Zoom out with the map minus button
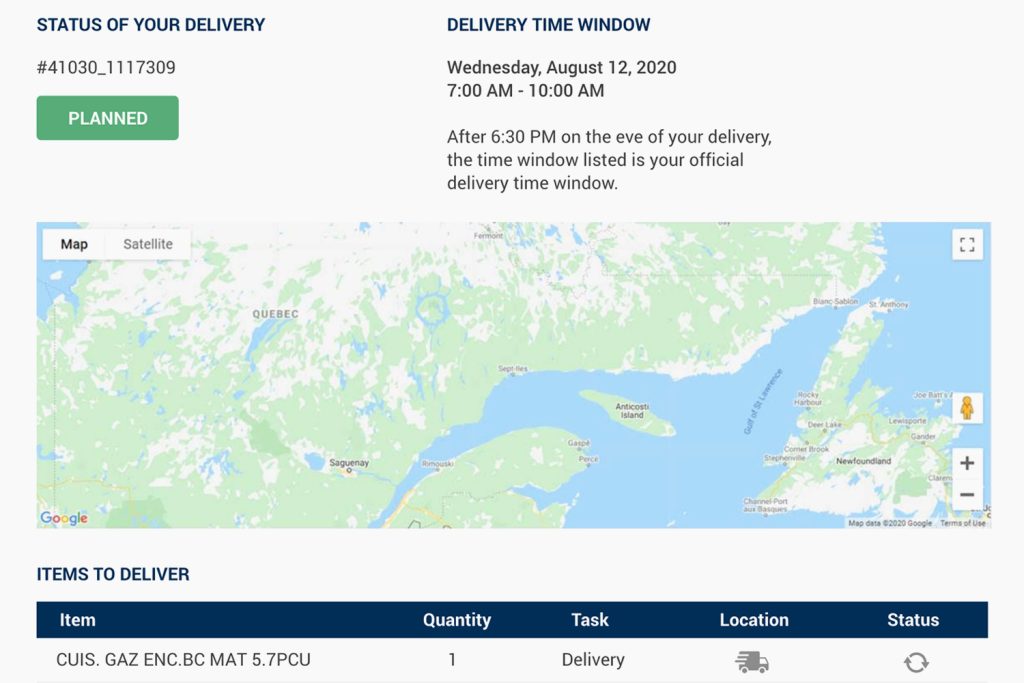The height and width of the screenshot is (683, 1024). click(966, 495)
